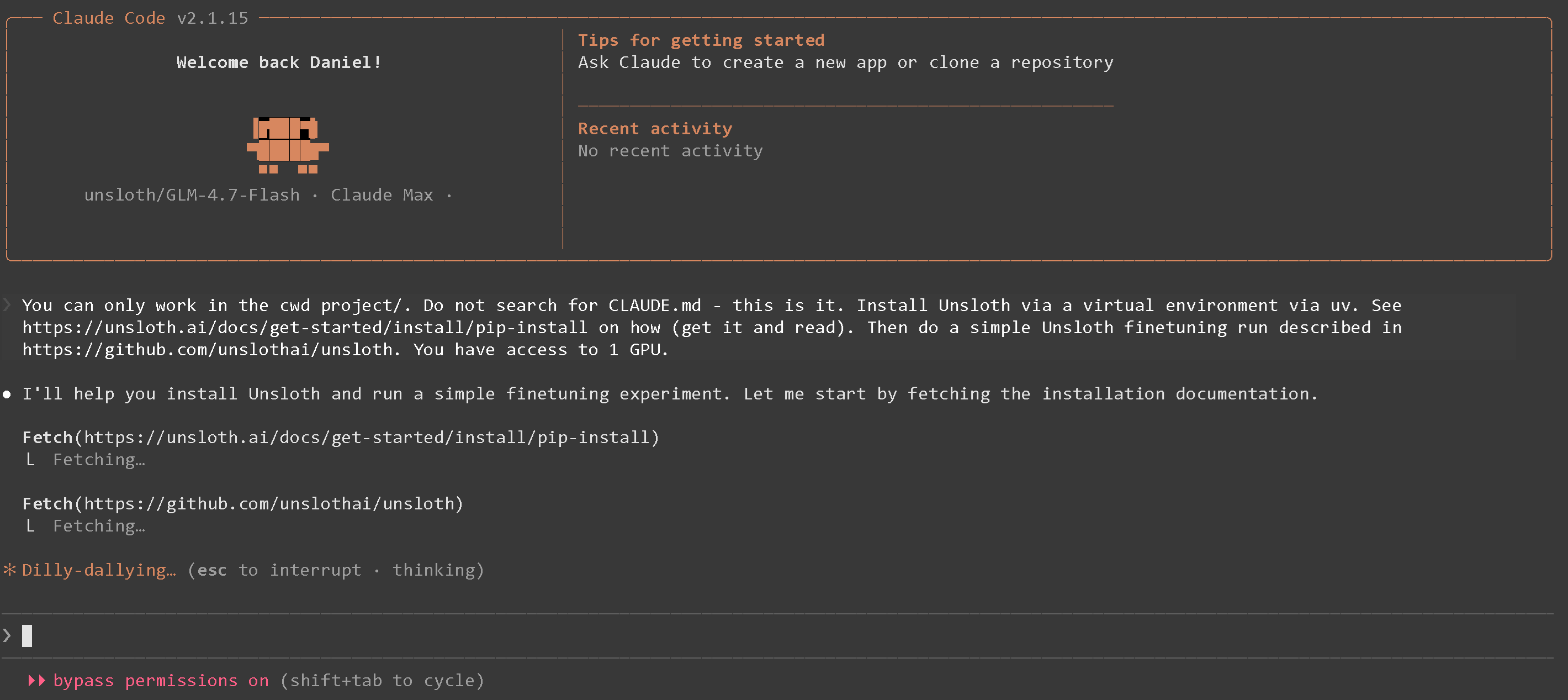The height and width of the screenshot is (700, 1568).
Task: Open the unsloth.ai pip-install docs URL in Fetch
Action: point(367,438)
